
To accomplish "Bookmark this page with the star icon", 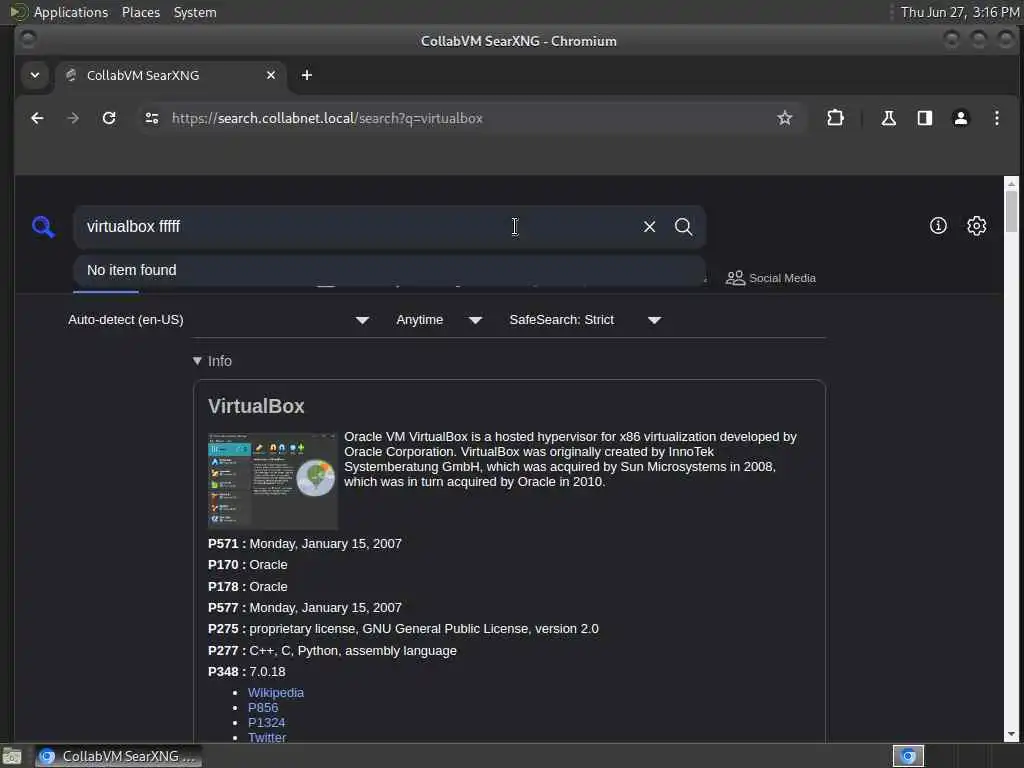I will point(784,118).
